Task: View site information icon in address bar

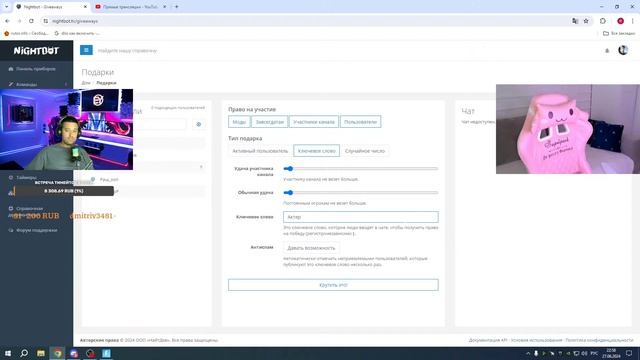Action: [x=46, y=21]
